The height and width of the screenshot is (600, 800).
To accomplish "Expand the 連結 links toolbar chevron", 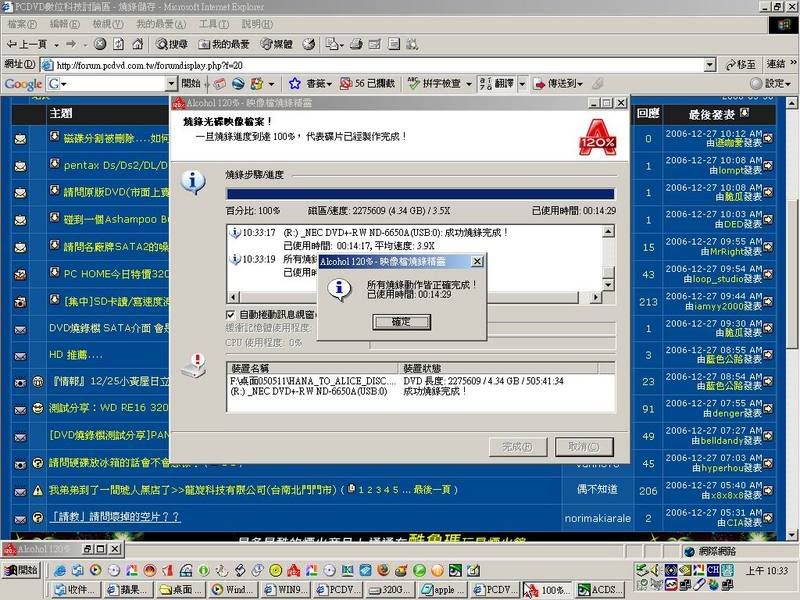I will [793, 63].
